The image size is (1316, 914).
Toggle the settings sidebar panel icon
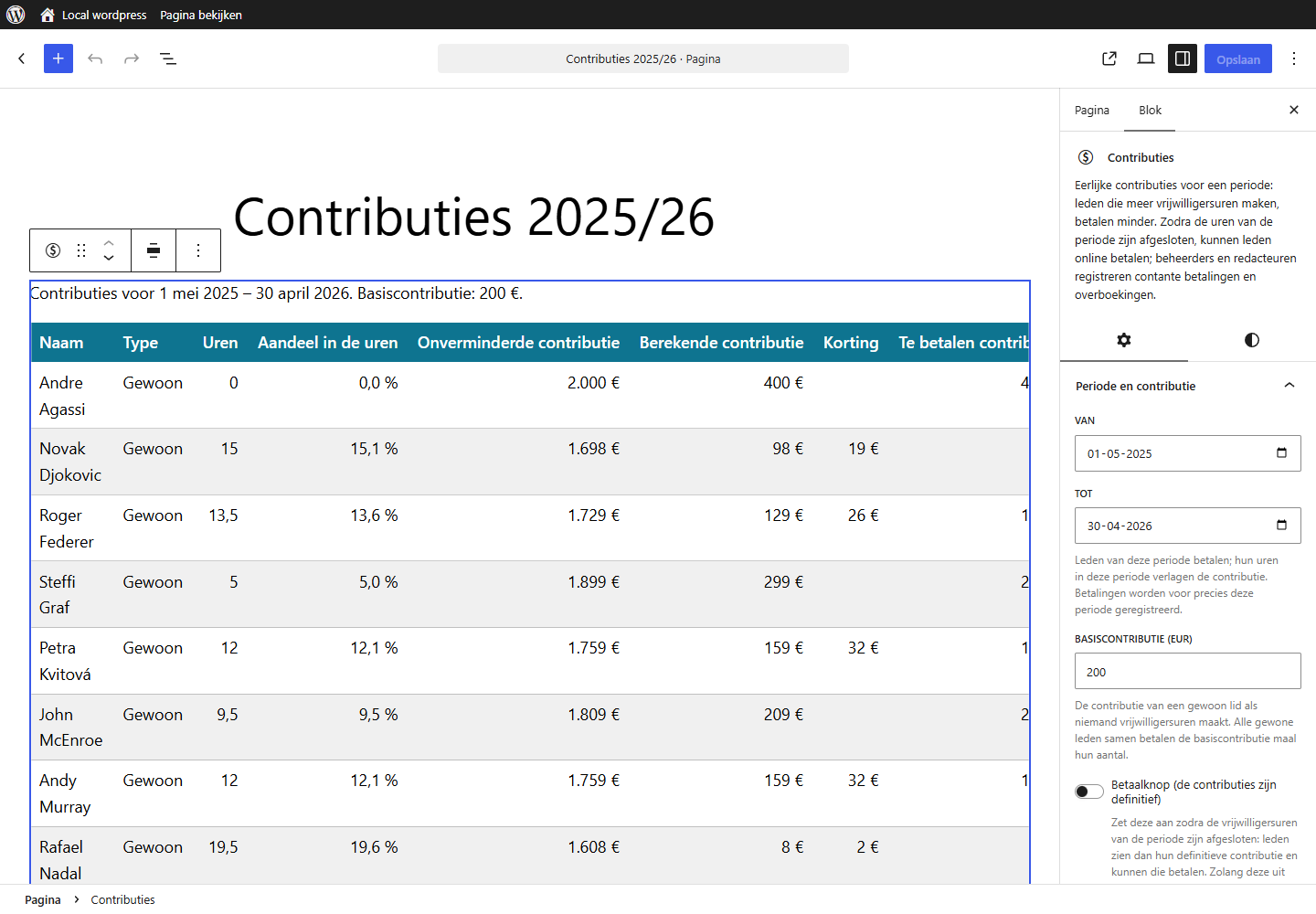point(1183,58)
